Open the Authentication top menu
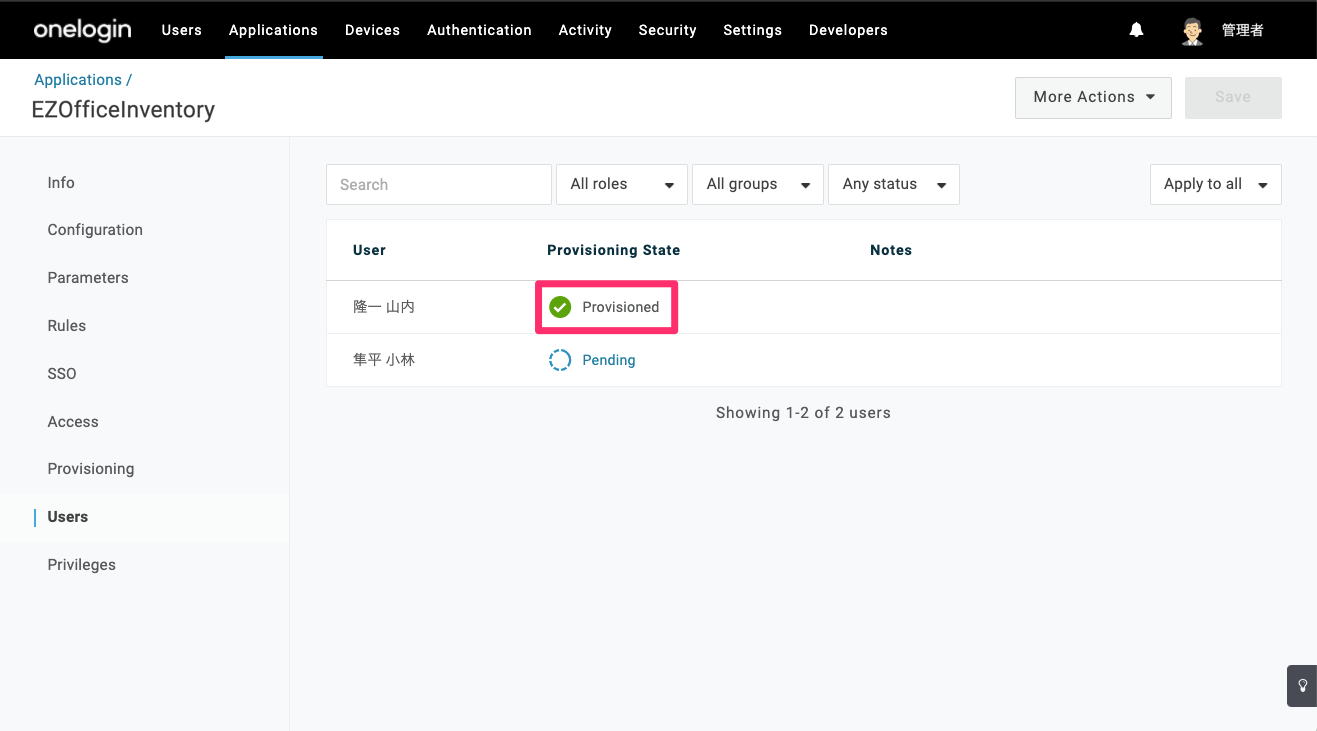Screen dimensions: 1317x731 coord(479,30)
